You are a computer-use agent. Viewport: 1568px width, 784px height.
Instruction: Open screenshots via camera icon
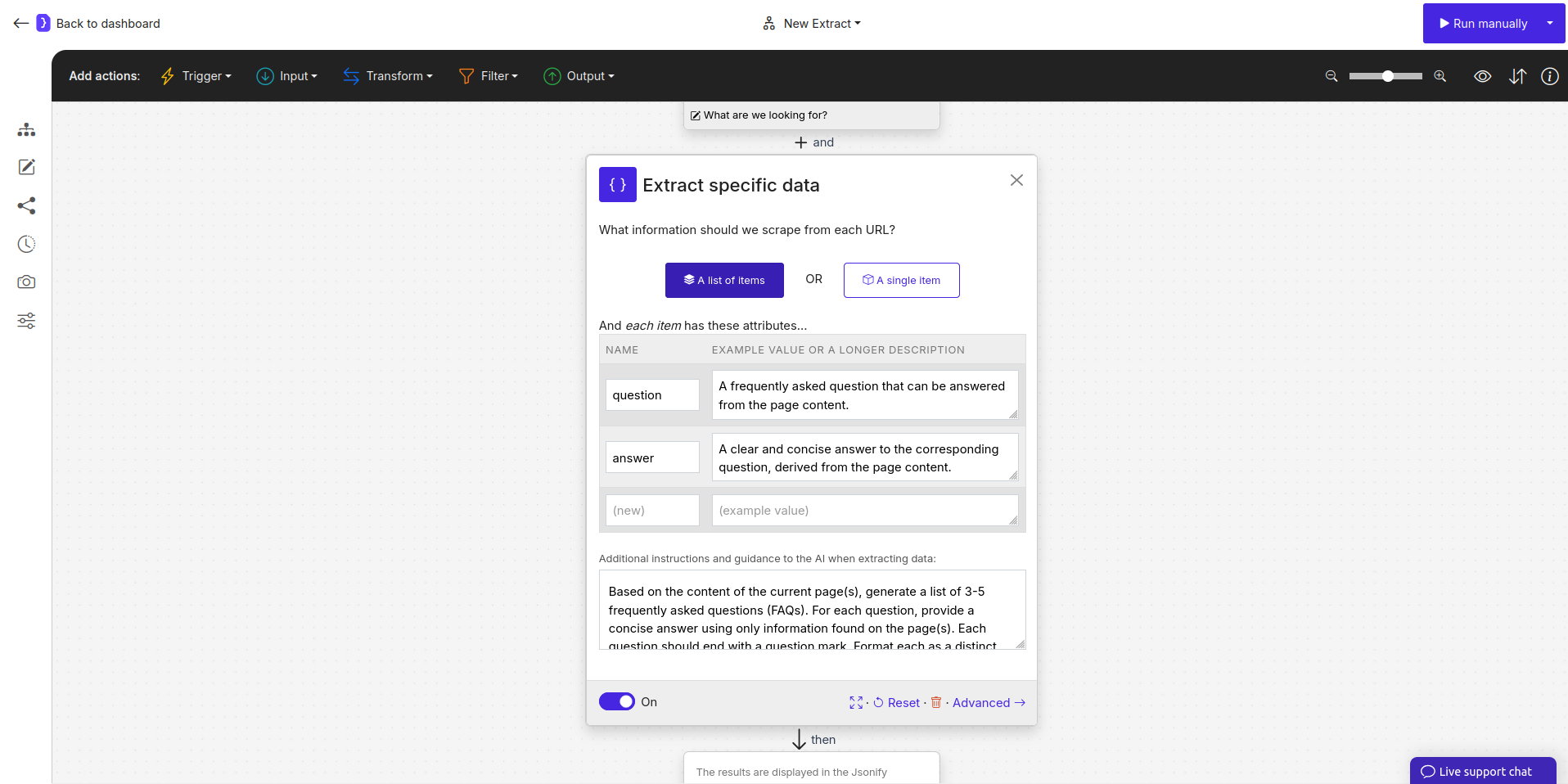click(x=25, y=282)
